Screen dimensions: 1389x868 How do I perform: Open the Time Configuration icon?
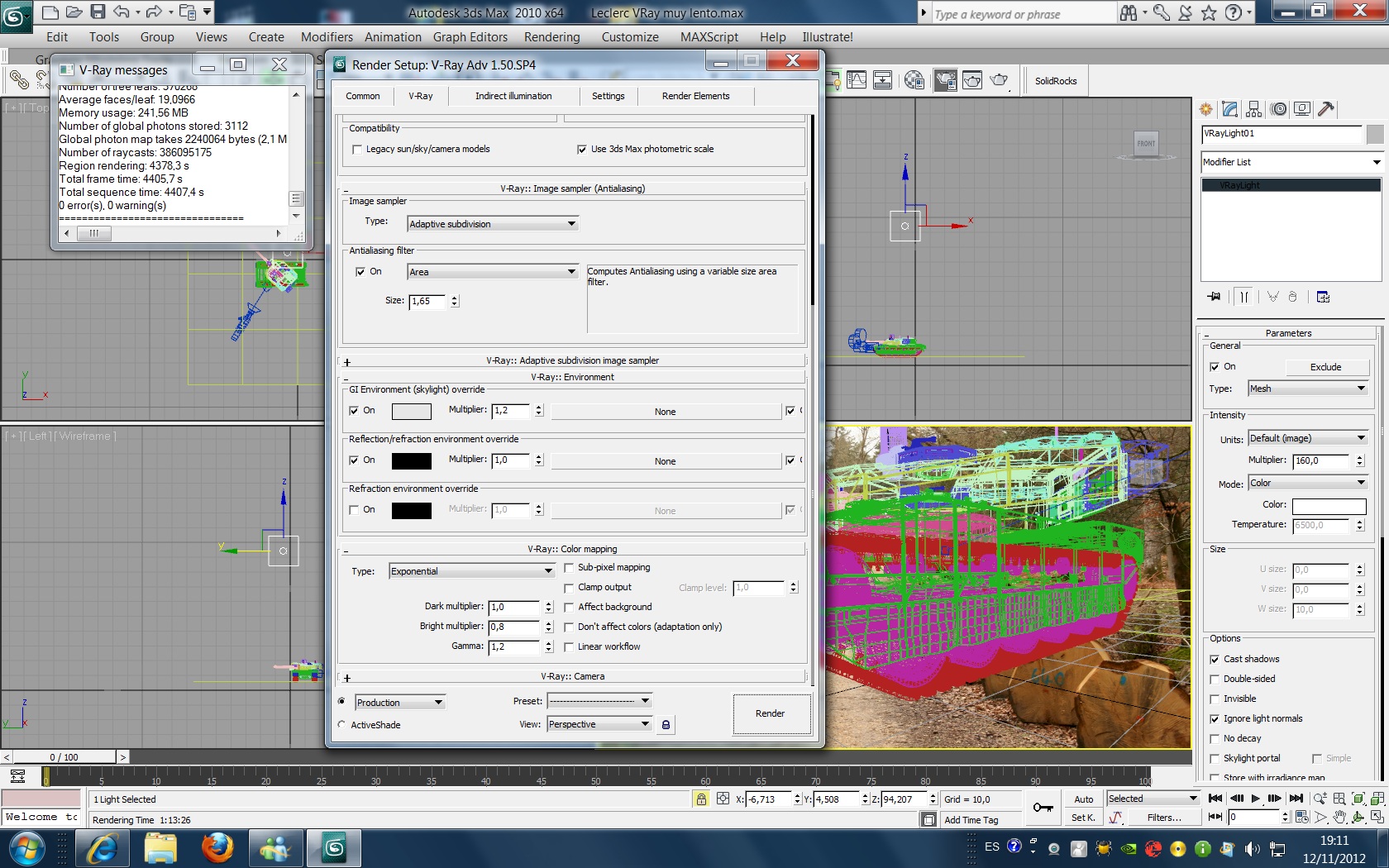tap(1302, 817)
